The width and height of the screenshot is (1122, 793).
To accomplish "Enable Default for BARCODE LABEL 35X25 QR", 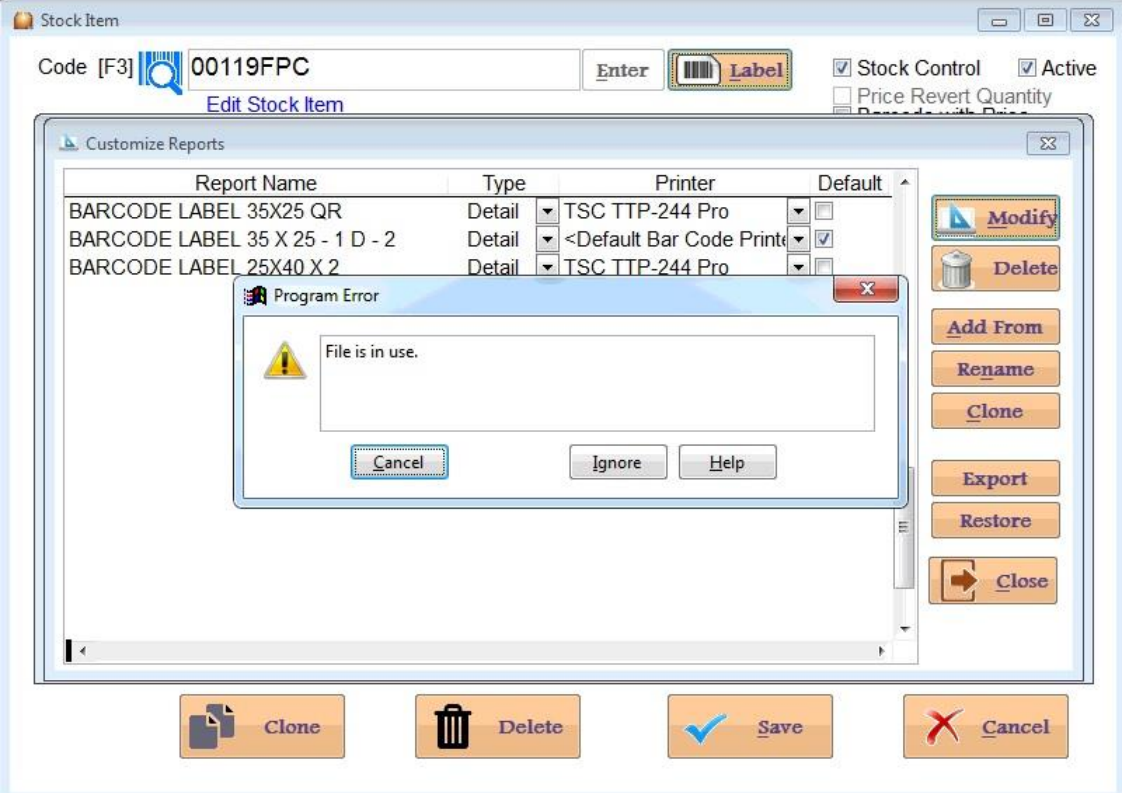I will tap(824, 211).
